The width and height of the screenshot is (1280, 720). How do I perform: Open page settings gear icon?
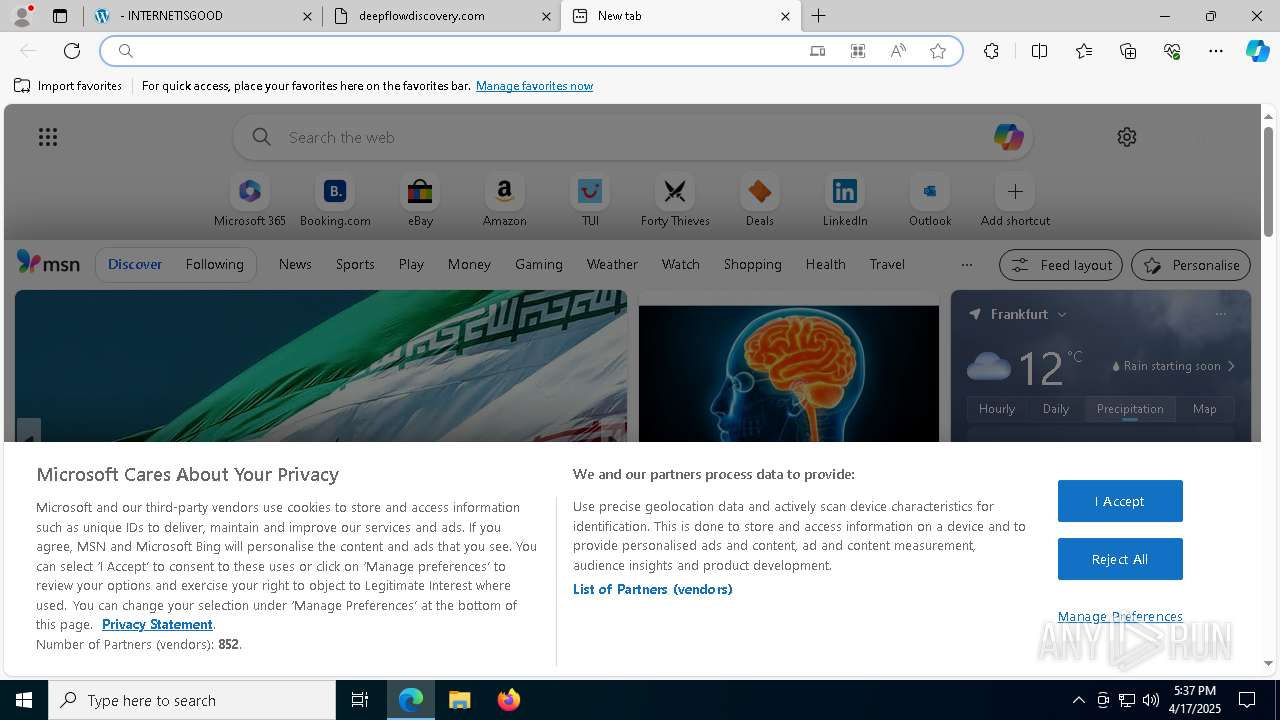tap(1127, 137)
